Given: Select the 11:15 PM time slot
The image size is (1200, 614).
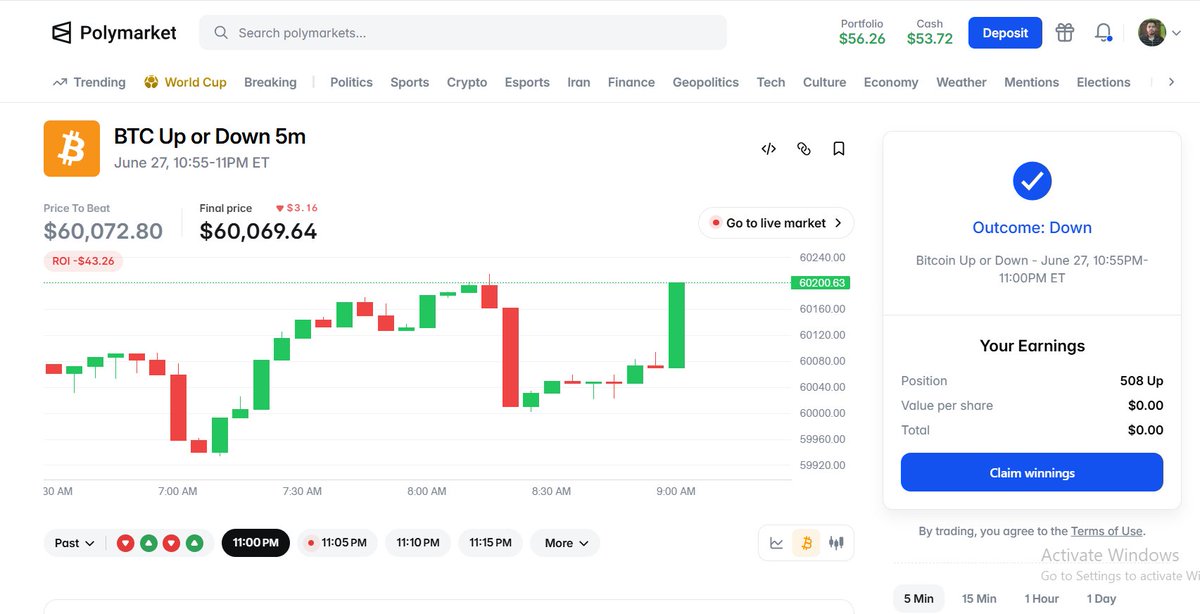Looking at the screenshot, I should click(x=490, y=543).
